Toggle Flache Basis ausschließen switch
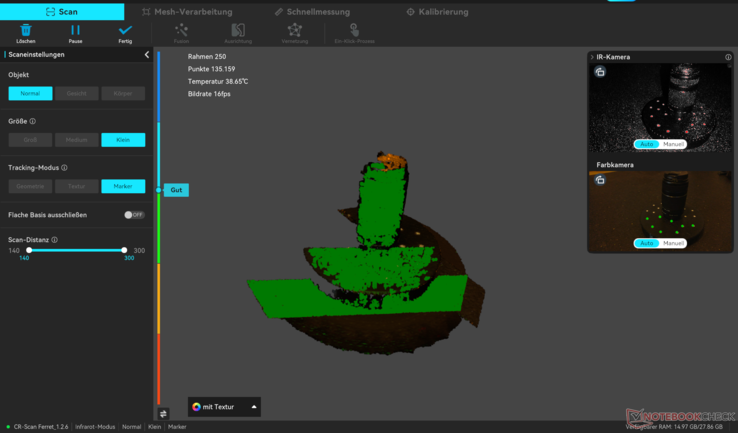Viewport: 738px width, 433px height. pos(134,215)
